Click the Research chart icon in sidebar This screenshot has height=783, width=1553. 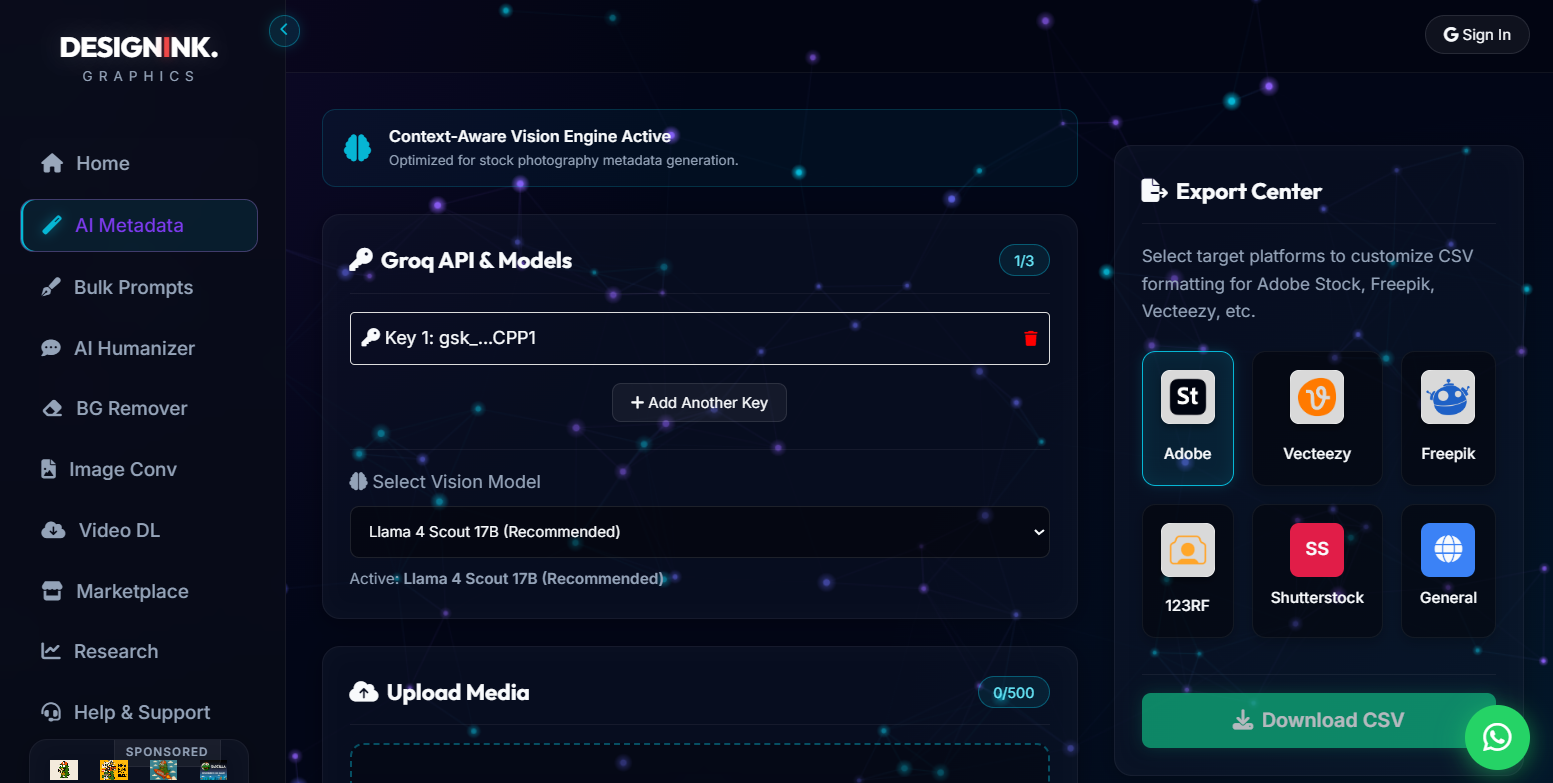pyautogui.click(x=51, y=651)
